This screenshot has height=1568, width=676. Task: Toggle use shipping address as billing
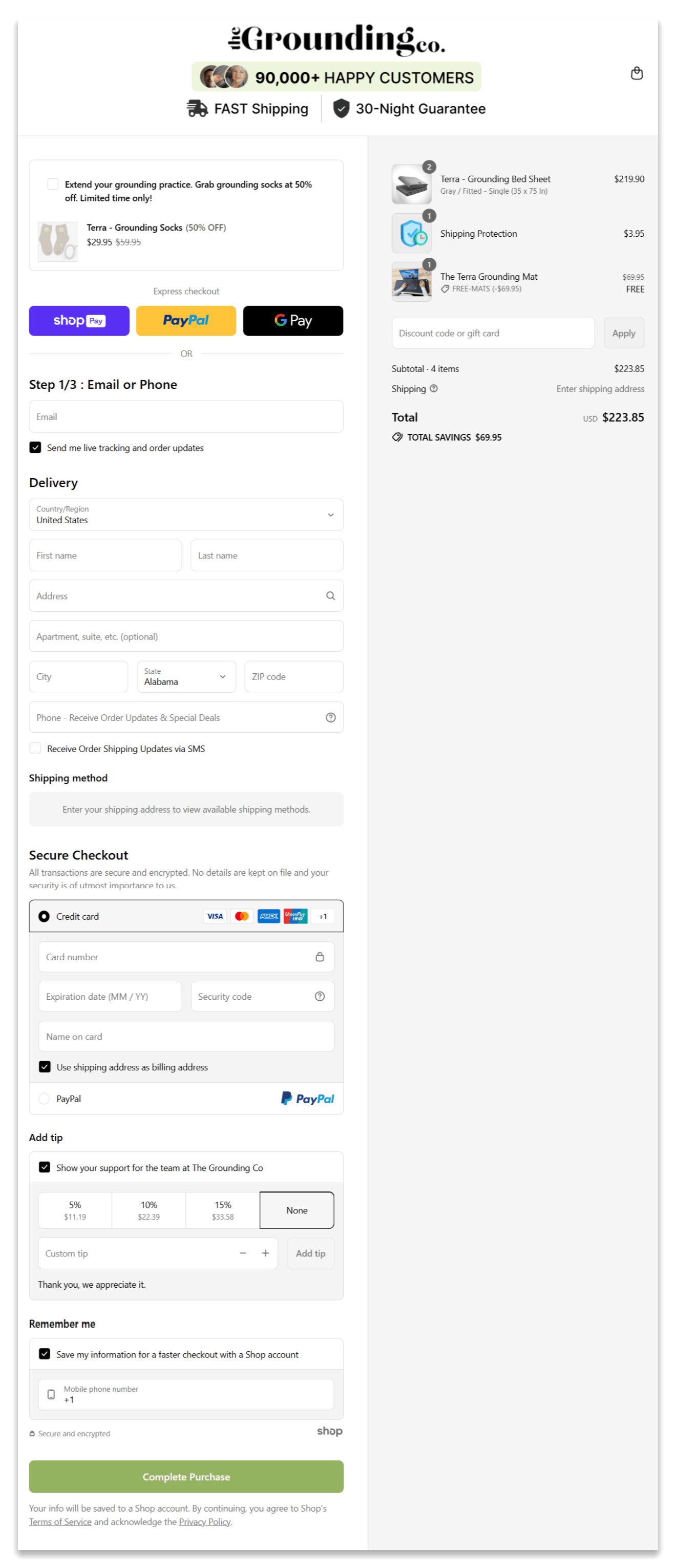pyautogui.click(x=45, y=1066)
